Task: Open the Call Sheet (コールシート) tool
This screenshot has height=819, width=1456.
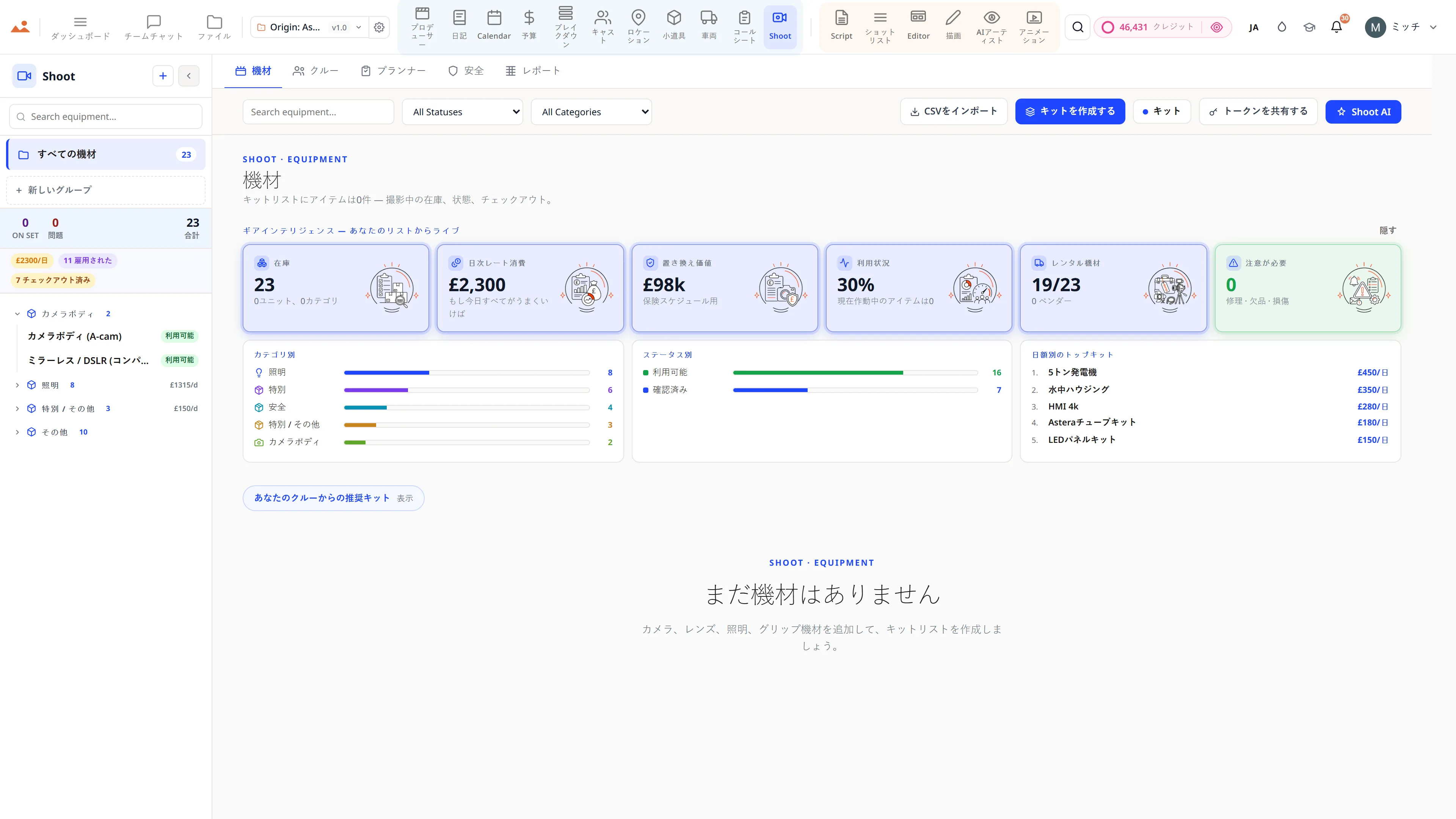Action: point(744,27)
